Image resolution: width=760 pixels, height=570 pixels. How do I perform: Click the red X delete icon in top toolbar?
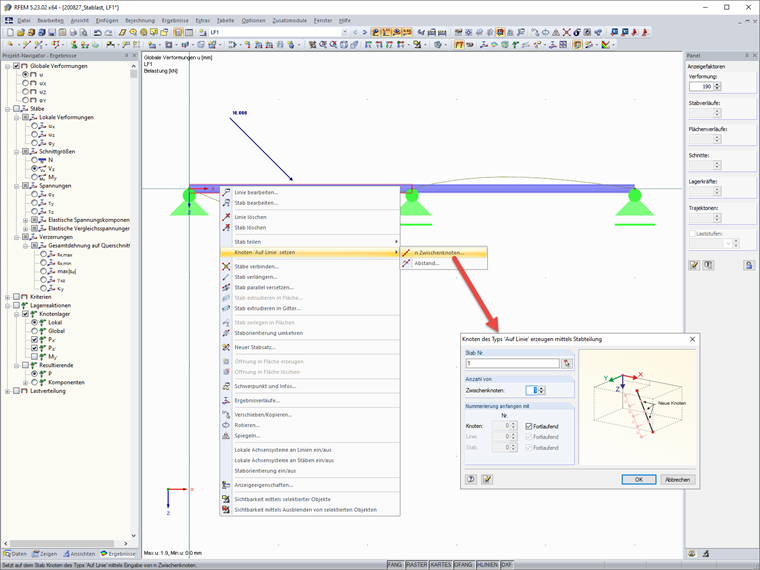coord(566,32)
